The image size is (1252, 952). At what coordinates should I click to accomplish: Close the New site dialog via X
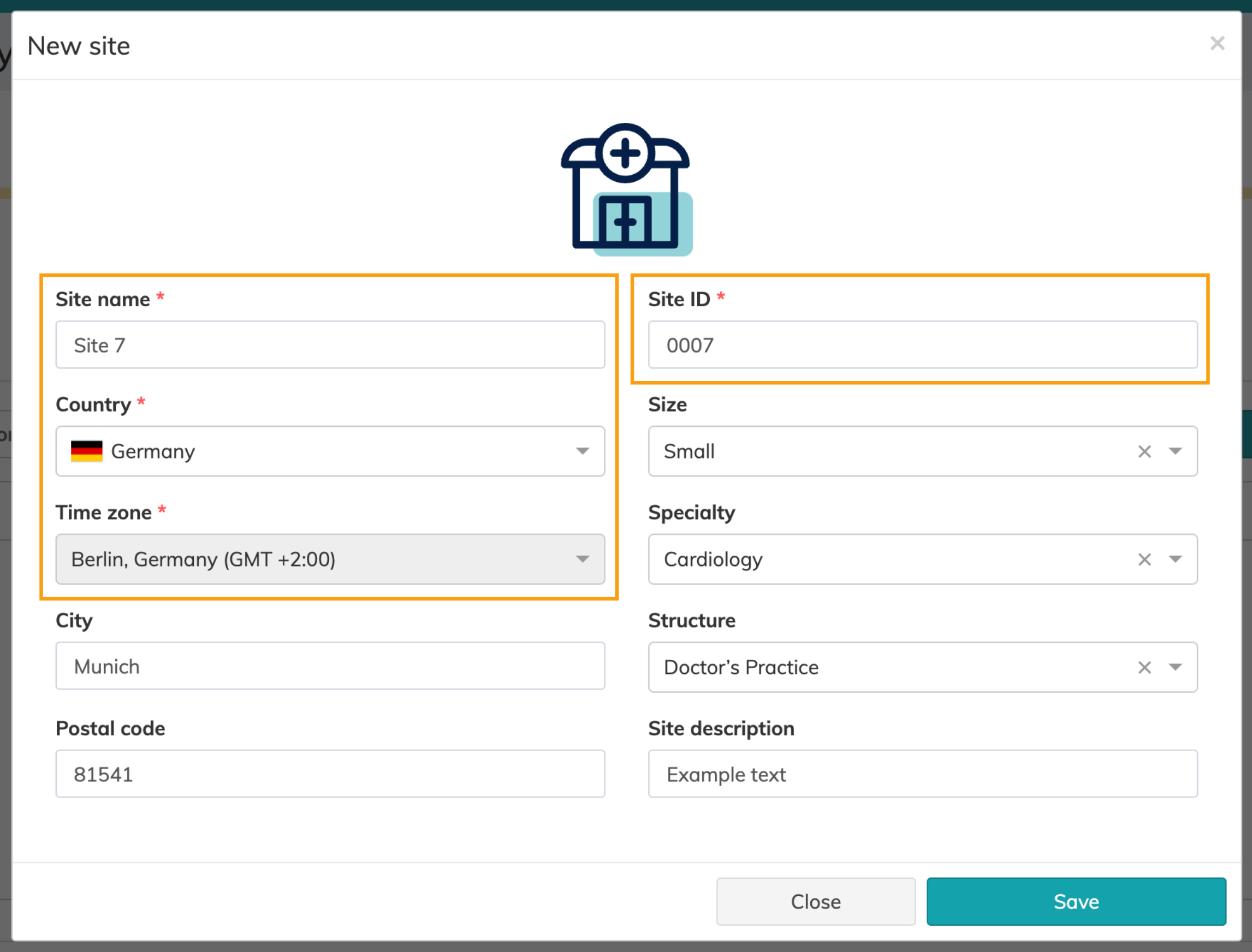(1217, 44)
